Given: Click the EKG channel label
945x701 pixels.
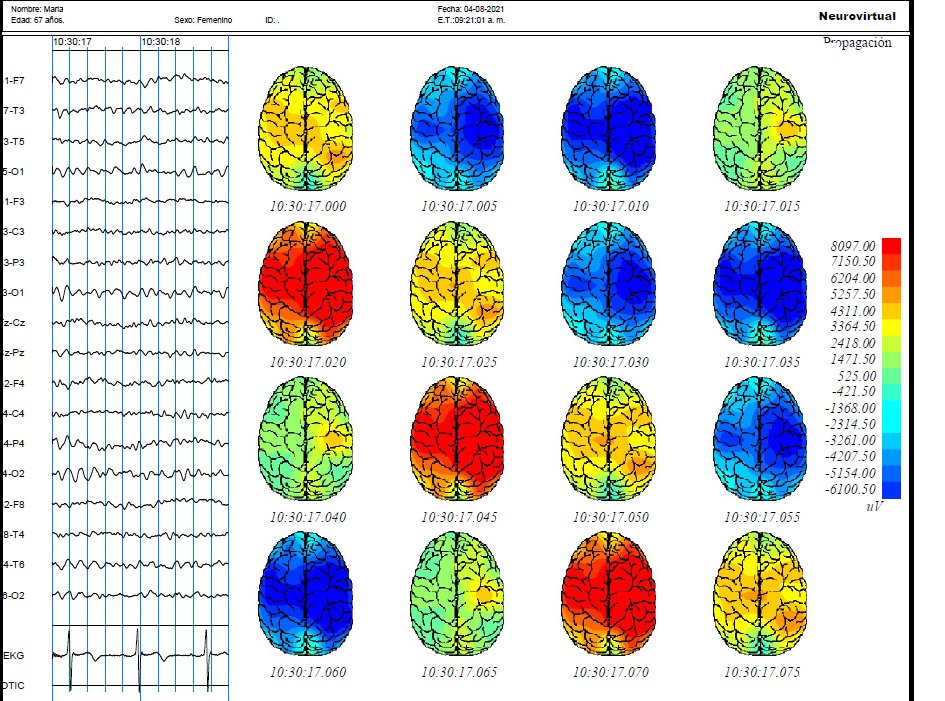Looking at the screenshot, I should (14, 655).
